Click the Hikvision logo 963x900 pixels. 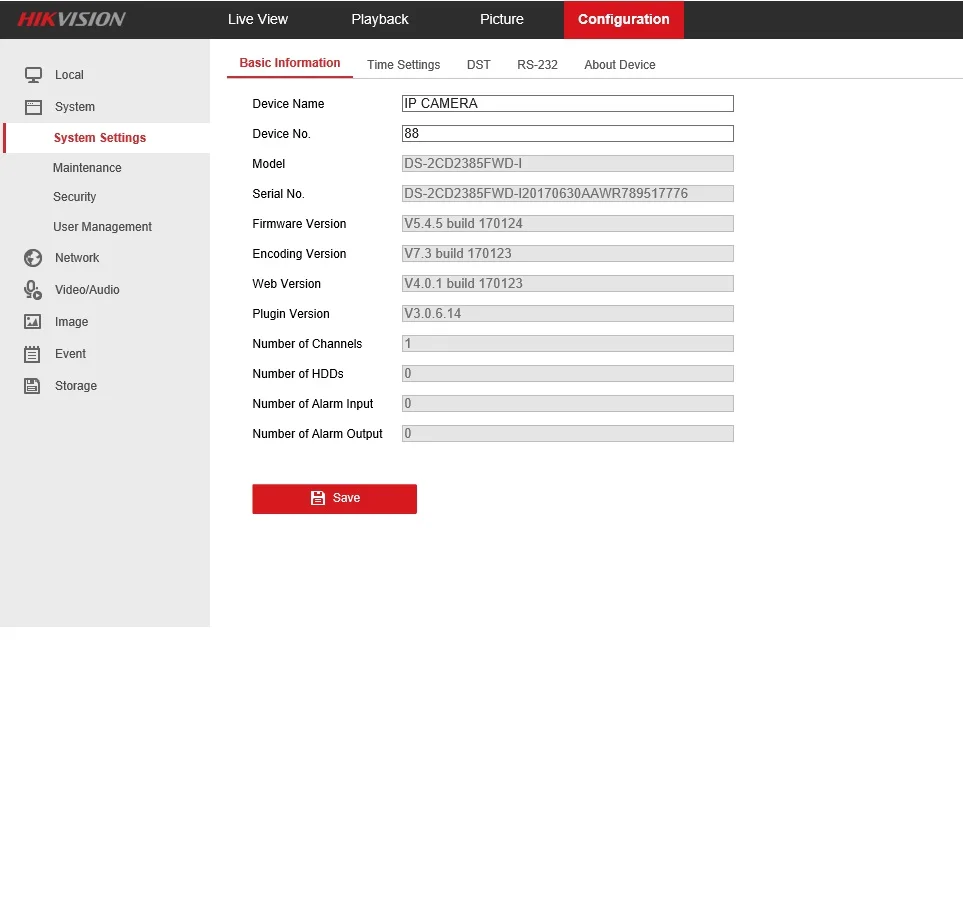(71, 19)
